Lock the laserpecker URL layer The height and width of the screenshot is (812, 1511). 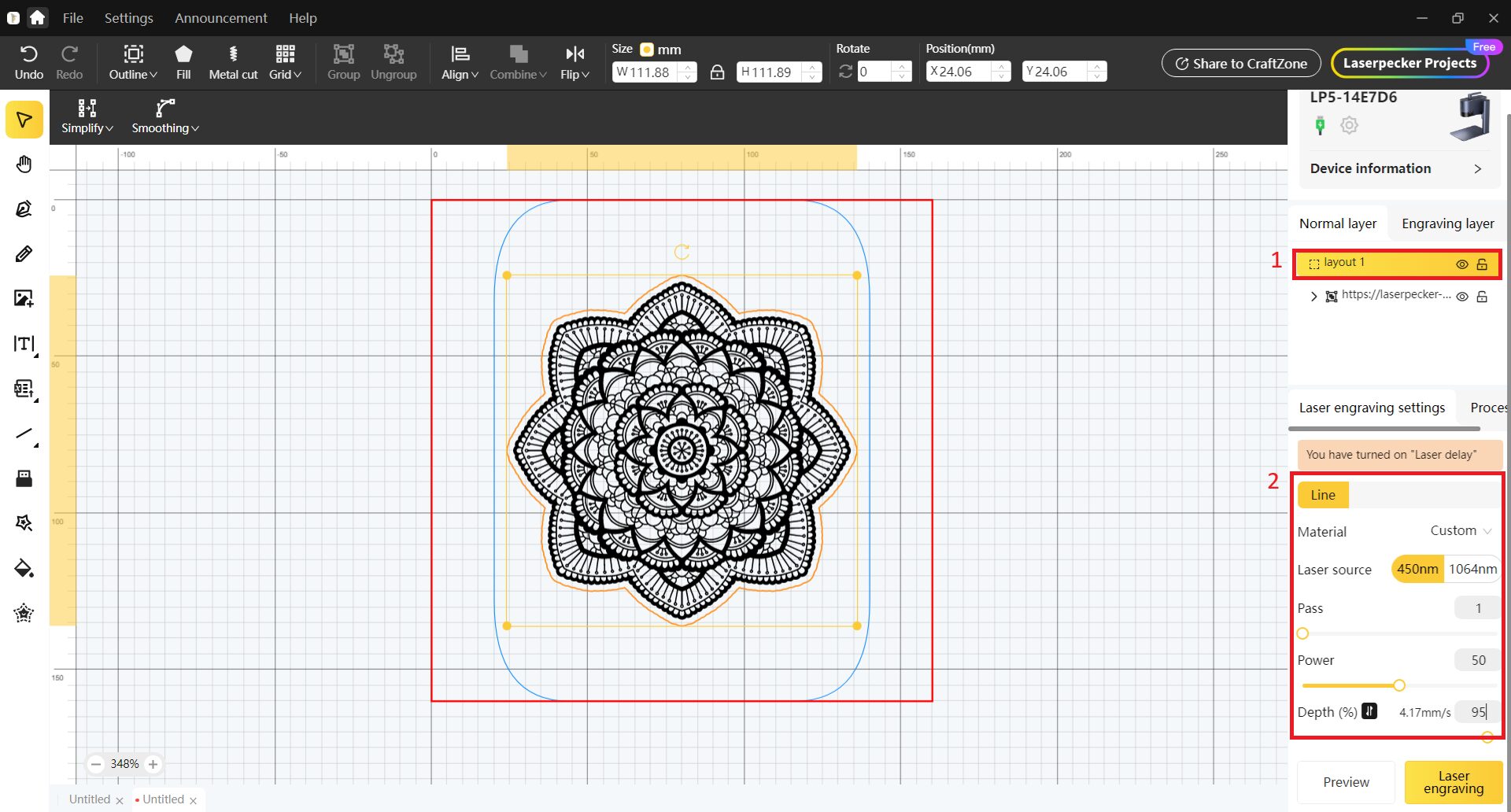tap(1482, 297)
